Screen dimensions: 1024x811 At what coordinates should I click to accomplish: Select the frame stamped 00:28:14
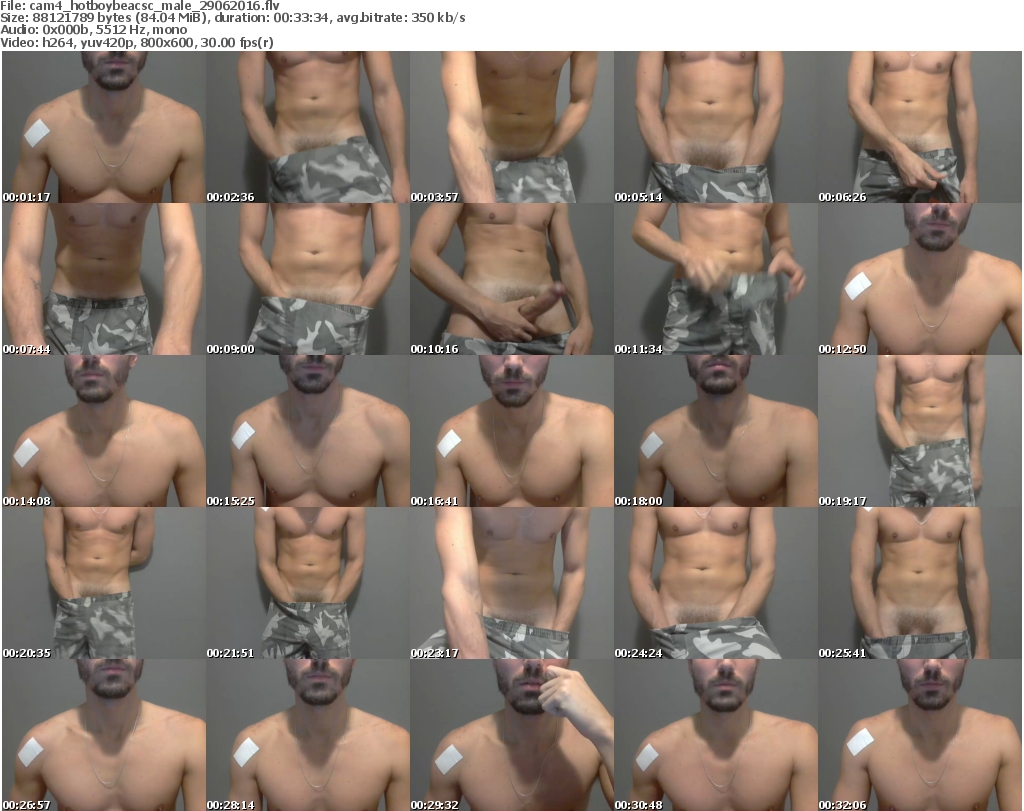(308, 735)
